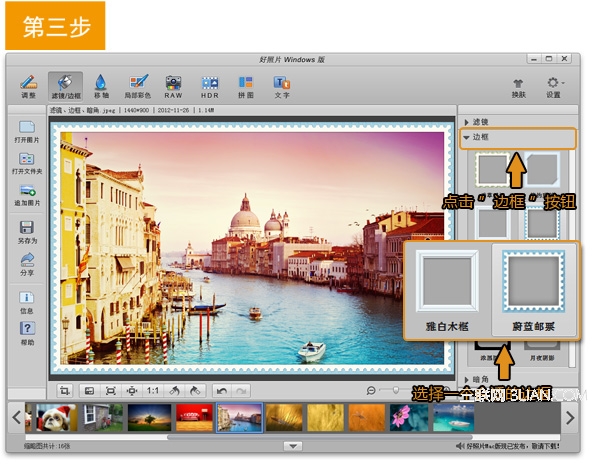
Task: Select the sunset tree thumbnail
Action: pyautogui.click(x=149, y=417)
